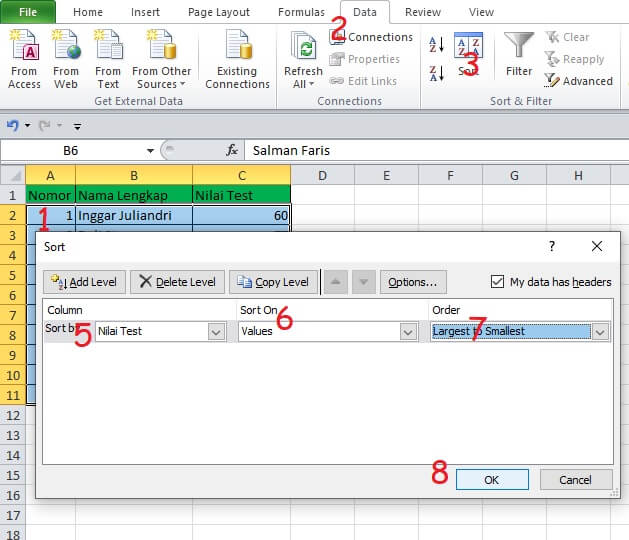Sort Z to A descending
This screenshot has height=540, width=629.
click(x=436, y=73)
